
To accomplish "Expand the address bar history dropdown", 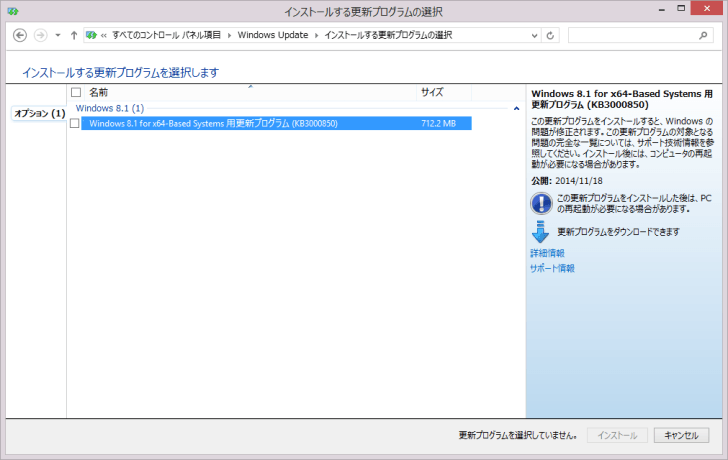I will [x=531, y=35].
